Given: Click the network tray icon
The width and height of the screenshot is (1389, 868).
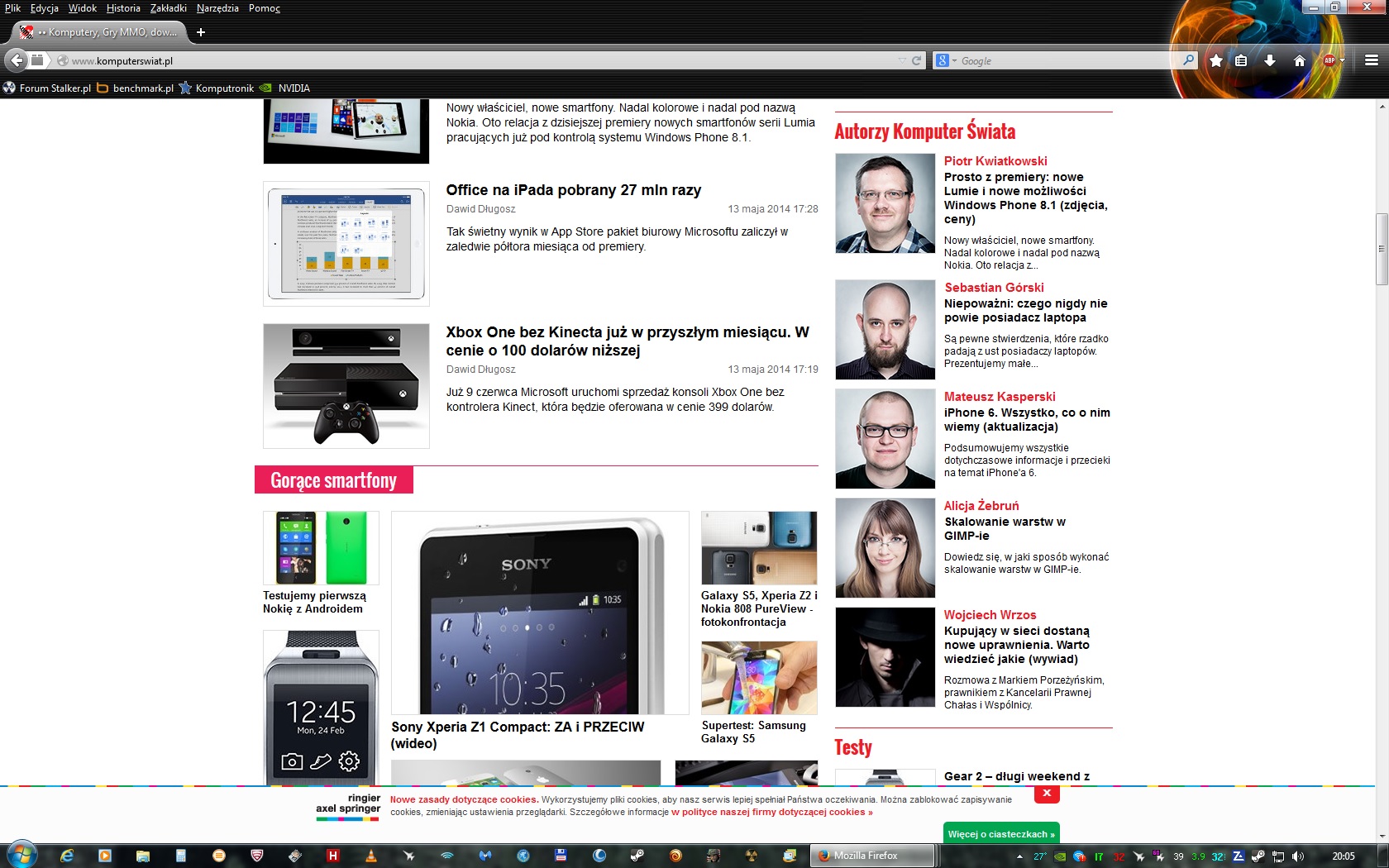Looking at the screenshot, I should 1278,856.
